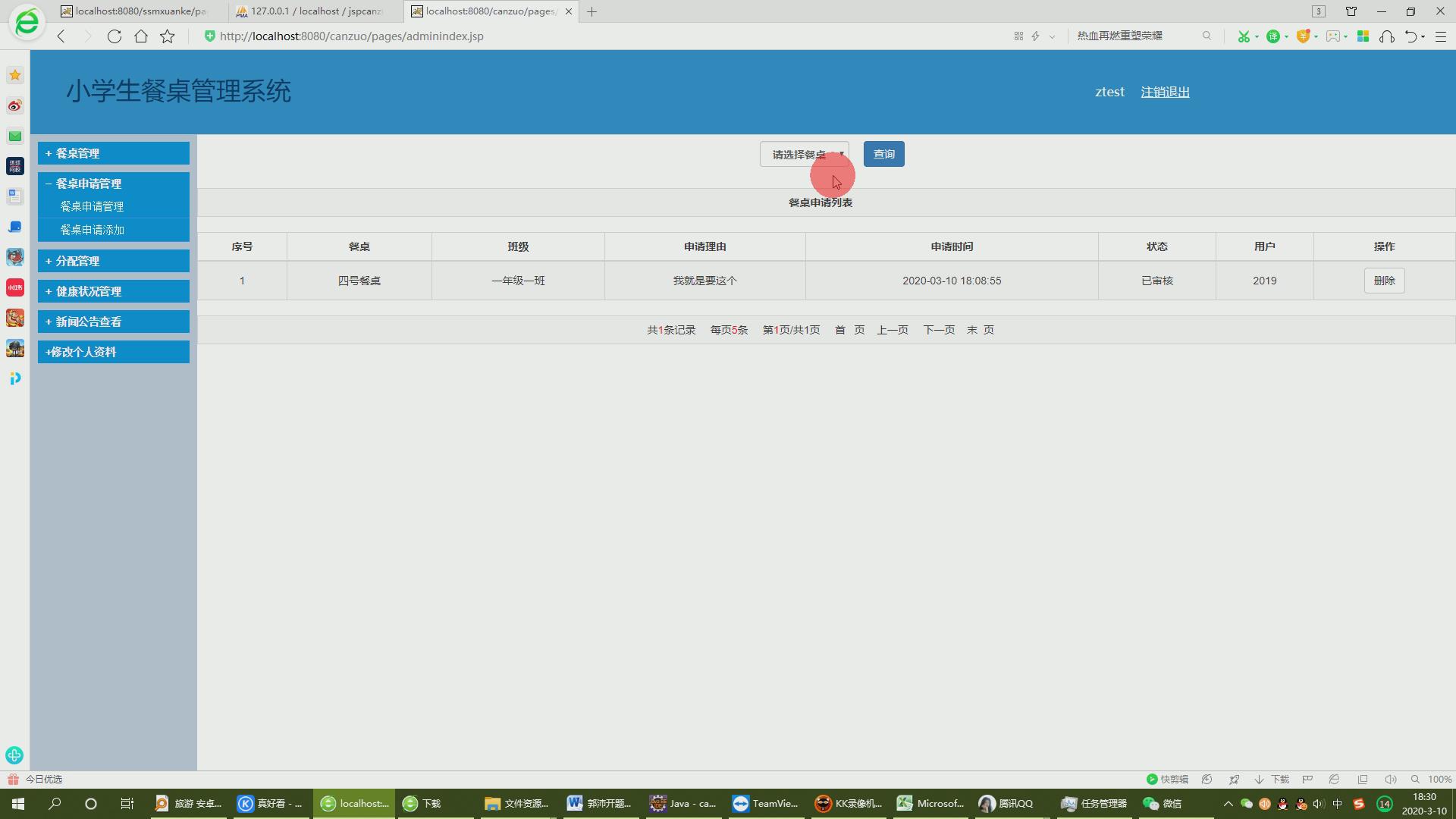Screen dimensions: 1456x819
Task: Click the 下一页 pagination link
Action: click(x=938, y=330)
